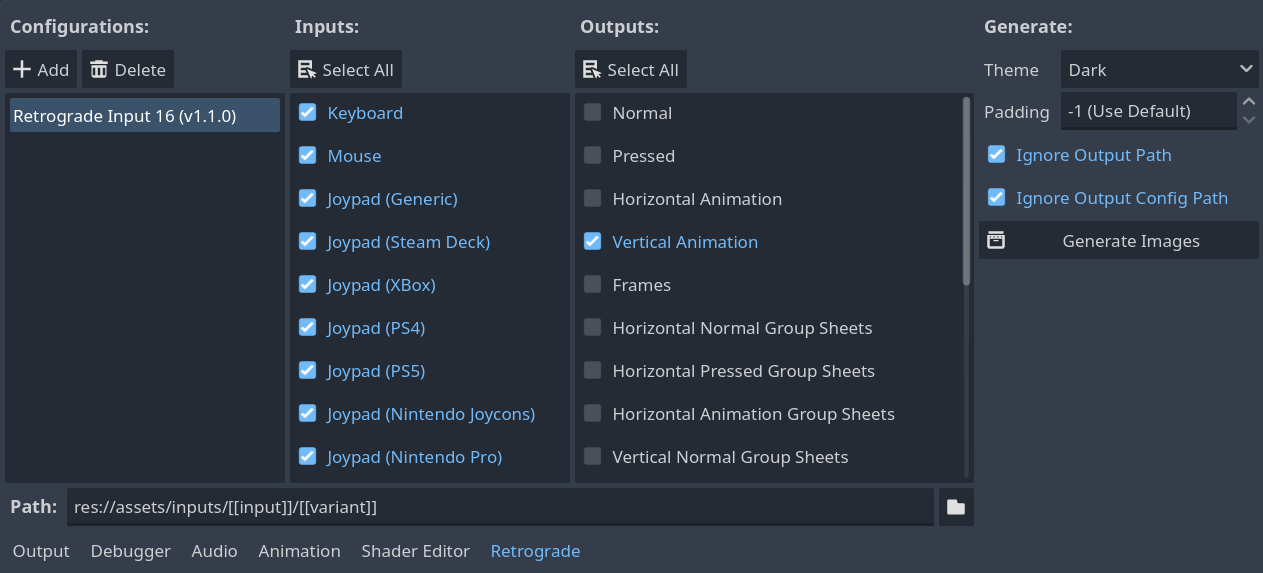The width and height of the screenshot is (1263, 573).
Task: Delete the selected configuration
Action: pos(128,70)
